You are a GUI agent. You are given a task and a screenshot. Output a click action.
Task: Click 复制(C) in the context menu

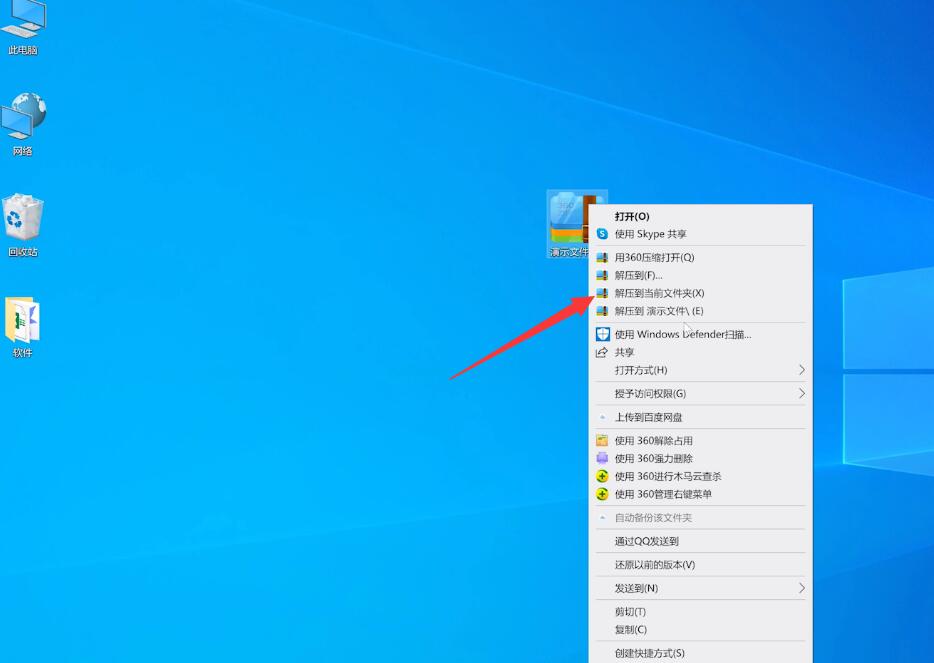pos(630,630)
